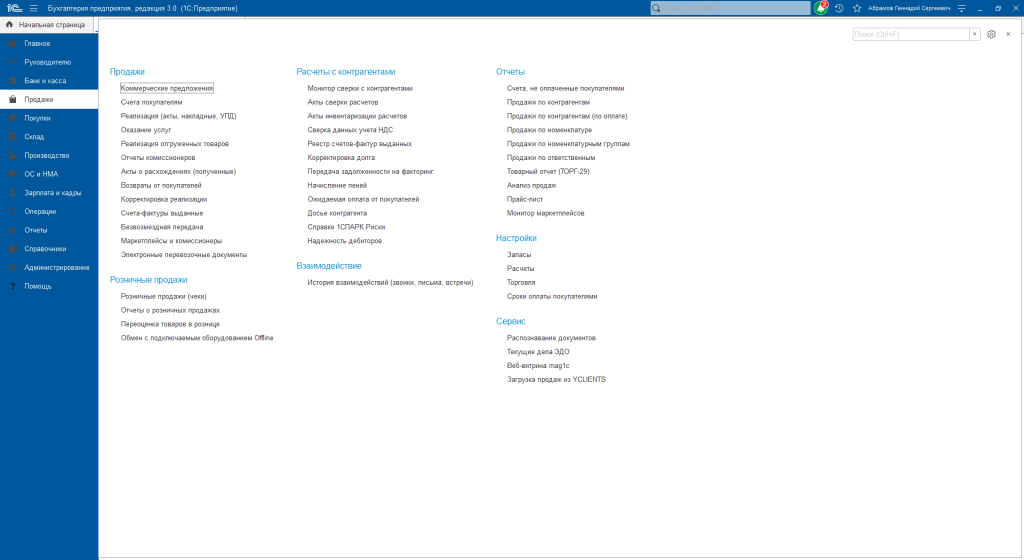Open Отчеты о розничных продажах
The image size is (1024, 560).
tap(170, 310)
